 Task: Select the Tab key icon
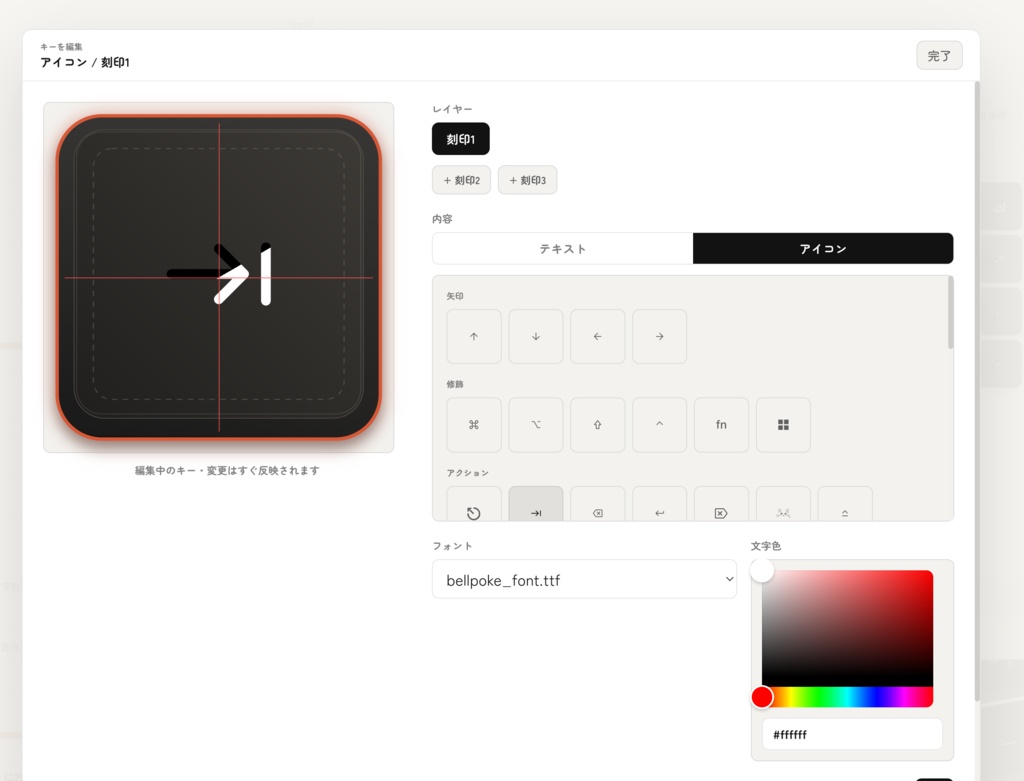click(536, 504)
